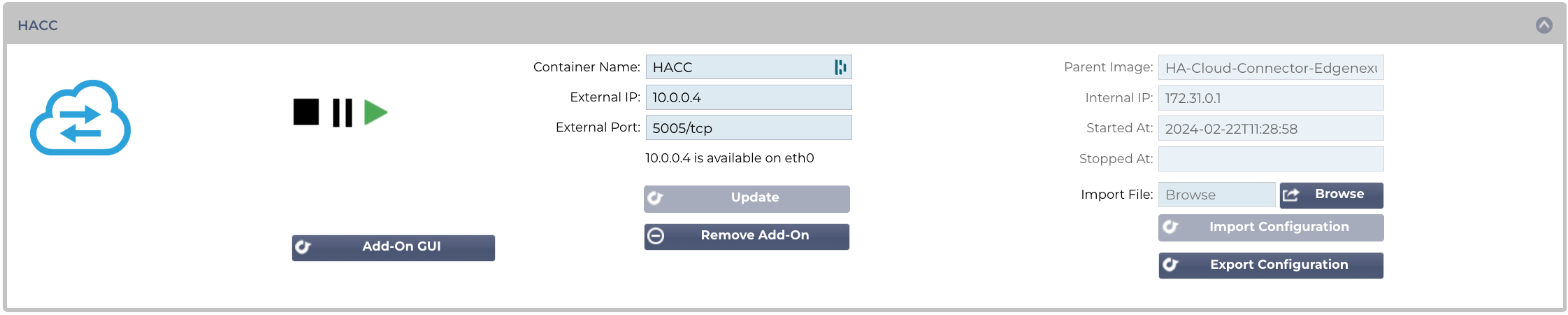Click the Stopped At field
1568x315 pixels.
point(1271,159)
